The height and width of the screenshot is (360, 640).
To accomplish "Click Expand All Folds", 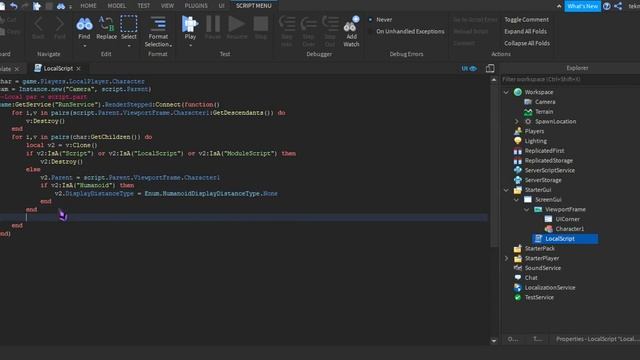I will 525,31.
